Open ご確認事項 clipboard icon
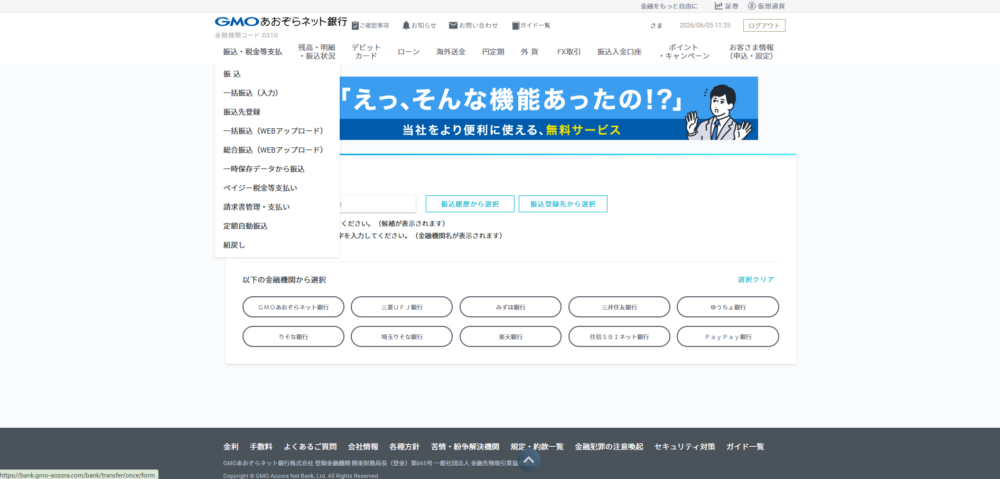The height and width of the screenshot is (479, 1000). 355,26
